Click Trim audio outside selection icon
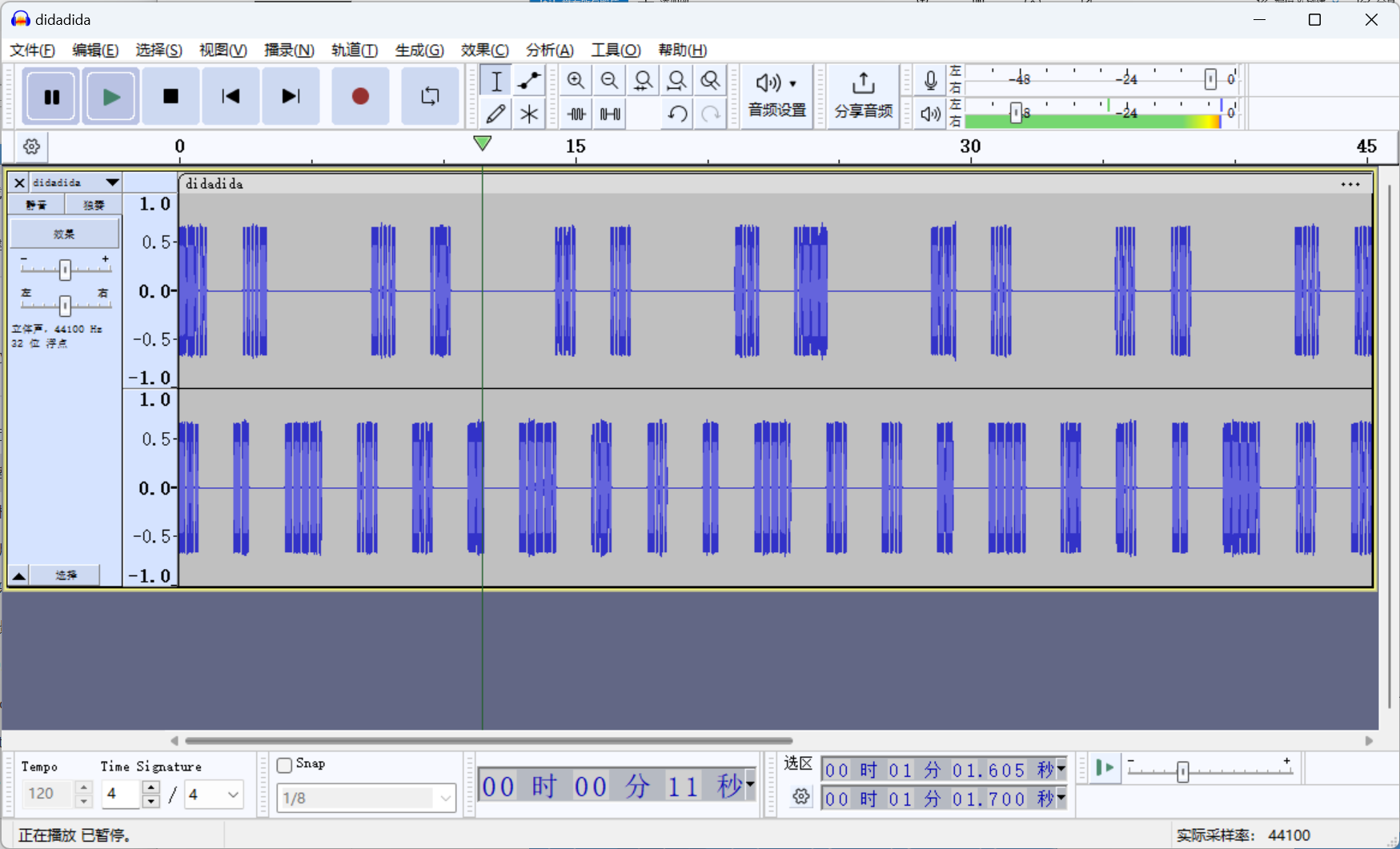 tap(576, 114)
